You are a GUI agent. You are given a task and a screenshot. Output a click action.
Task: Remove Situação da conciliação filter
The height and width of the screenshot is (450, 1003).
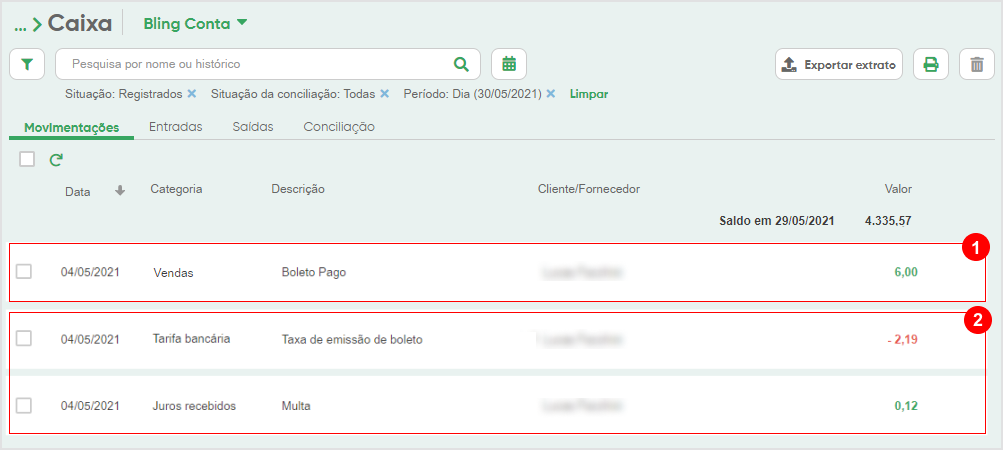coord(384,94)
